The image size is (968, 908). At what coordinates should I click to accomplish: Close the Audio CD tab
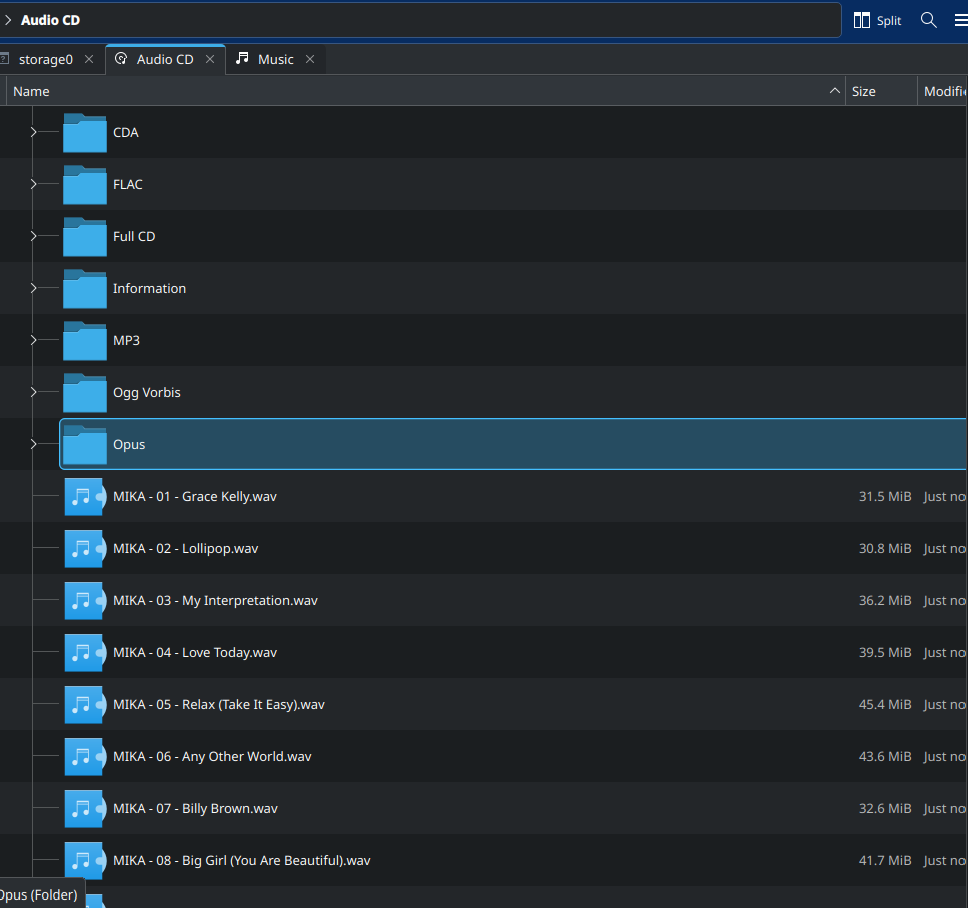point(210,60)
